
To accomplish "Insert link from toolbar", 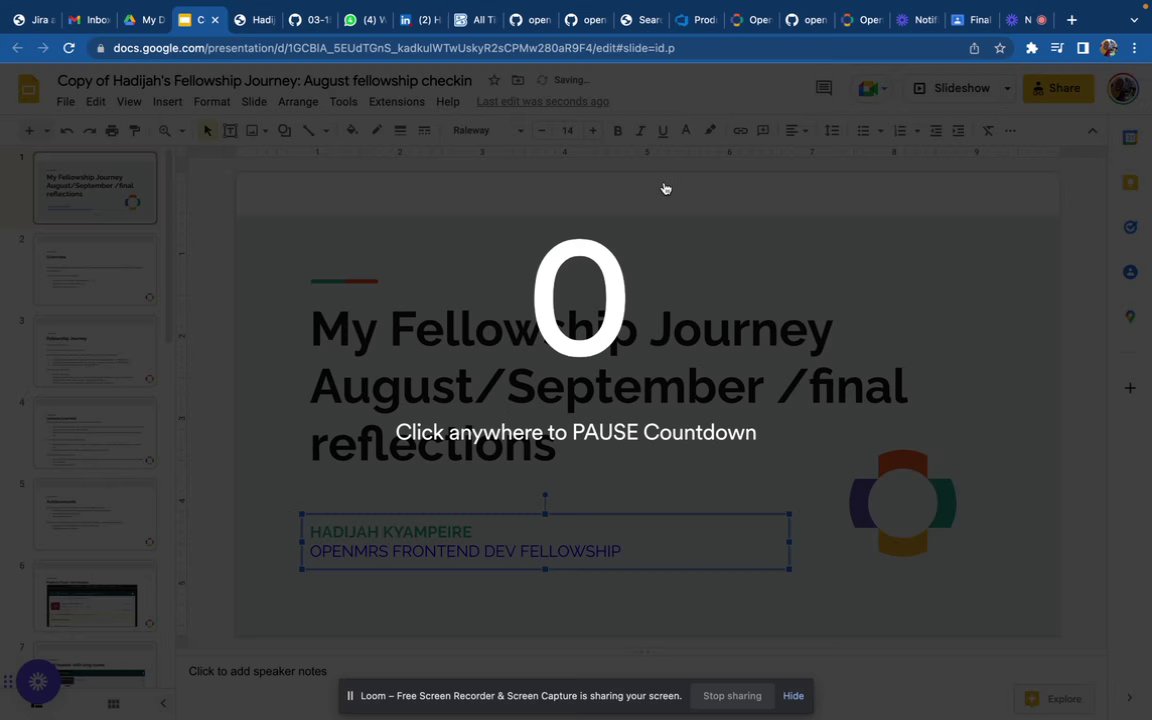I will tap(740, 131).
